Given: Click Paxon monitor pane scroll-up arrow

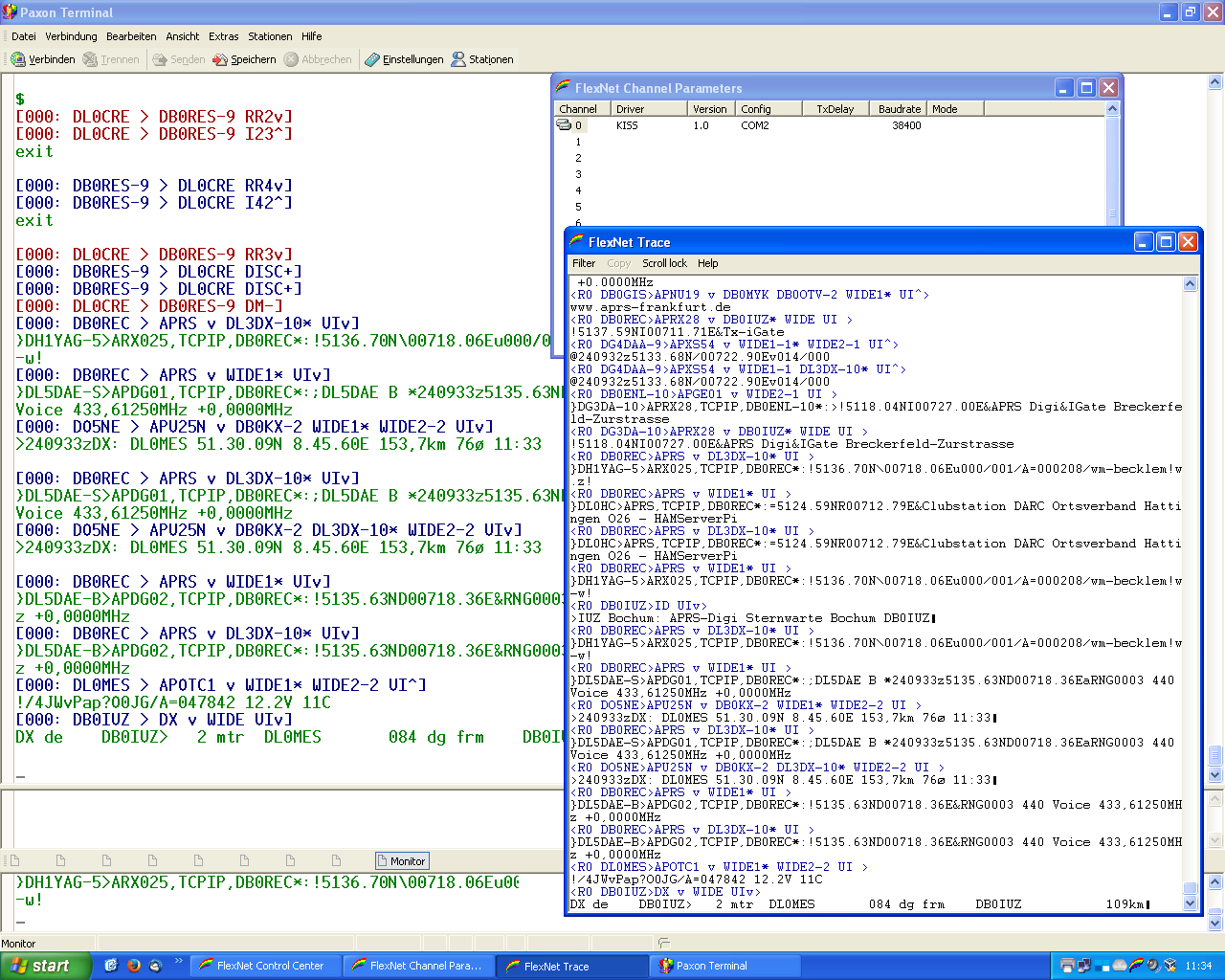Looking at the screenshot, I should [x=1215, y=881].
